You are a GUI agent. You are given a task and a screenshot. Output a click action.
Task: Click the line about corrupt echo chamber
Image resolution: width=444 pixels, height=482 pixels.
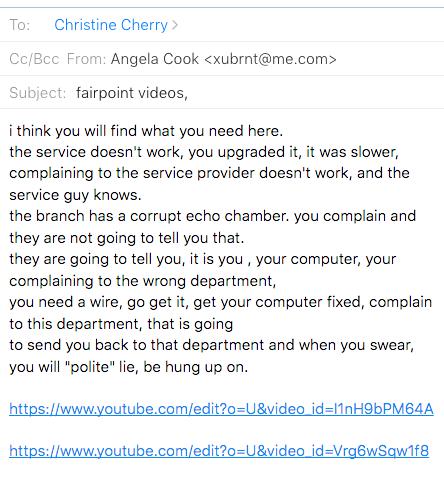(x=213, y=216)
